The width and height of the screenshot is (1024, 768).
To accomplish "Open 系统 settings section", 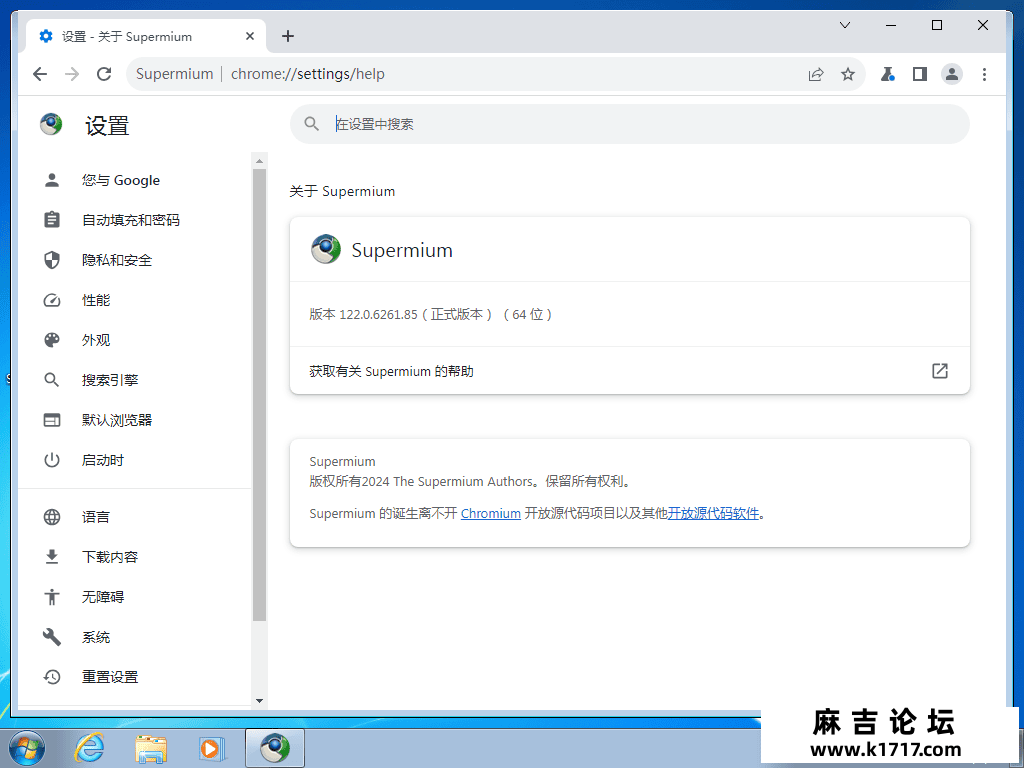I will point(134,637).
